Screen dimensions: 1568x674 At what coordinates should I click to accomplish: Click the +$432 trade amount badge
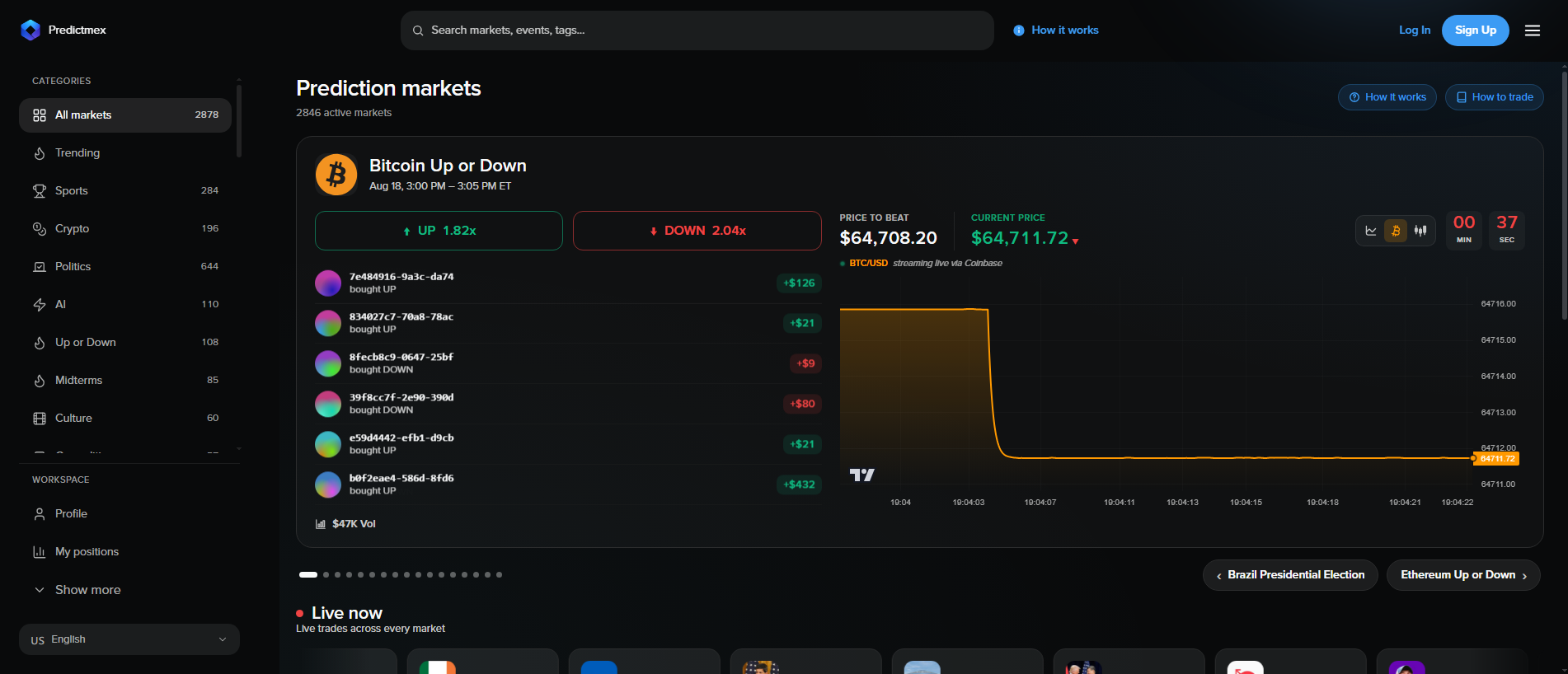[799, 484]
